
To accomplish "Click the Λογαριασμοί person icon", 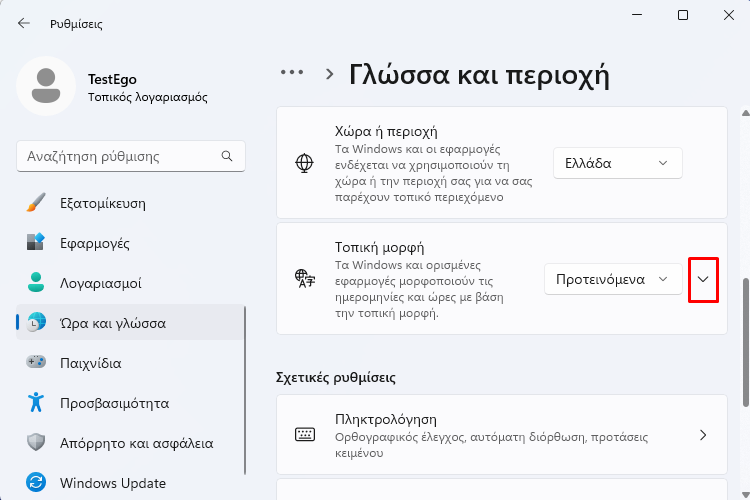I will (x=36, y=282).
